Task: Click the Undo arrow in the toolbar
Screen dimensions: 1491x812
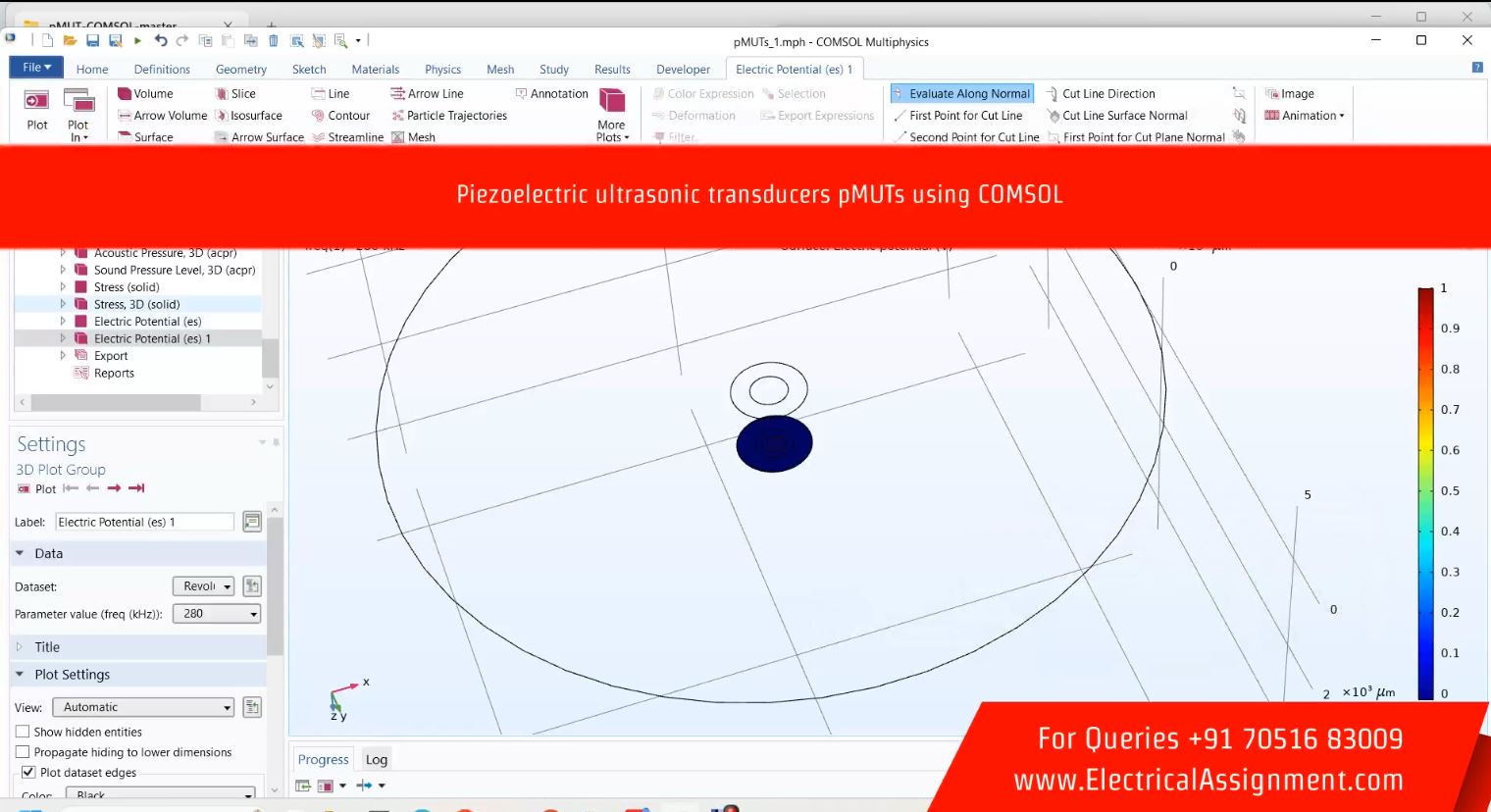Action: click(x=161, y=40)
